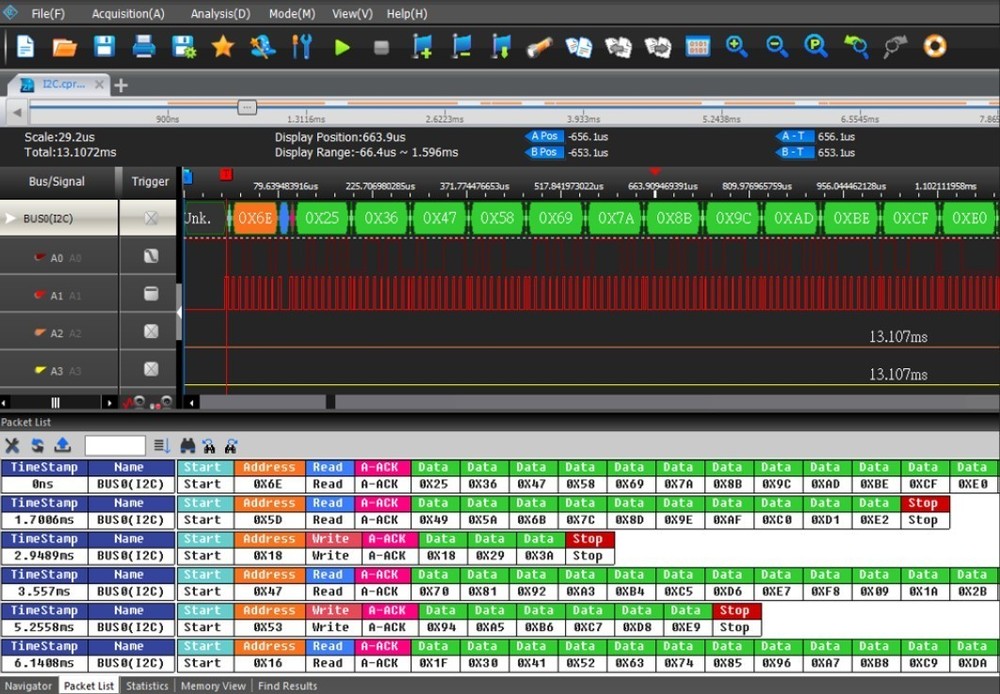Image resolution: width=1000 pixels, height=694 pixels.
Task: Open the Analysis(D) menu
Action: click(221, 13)
